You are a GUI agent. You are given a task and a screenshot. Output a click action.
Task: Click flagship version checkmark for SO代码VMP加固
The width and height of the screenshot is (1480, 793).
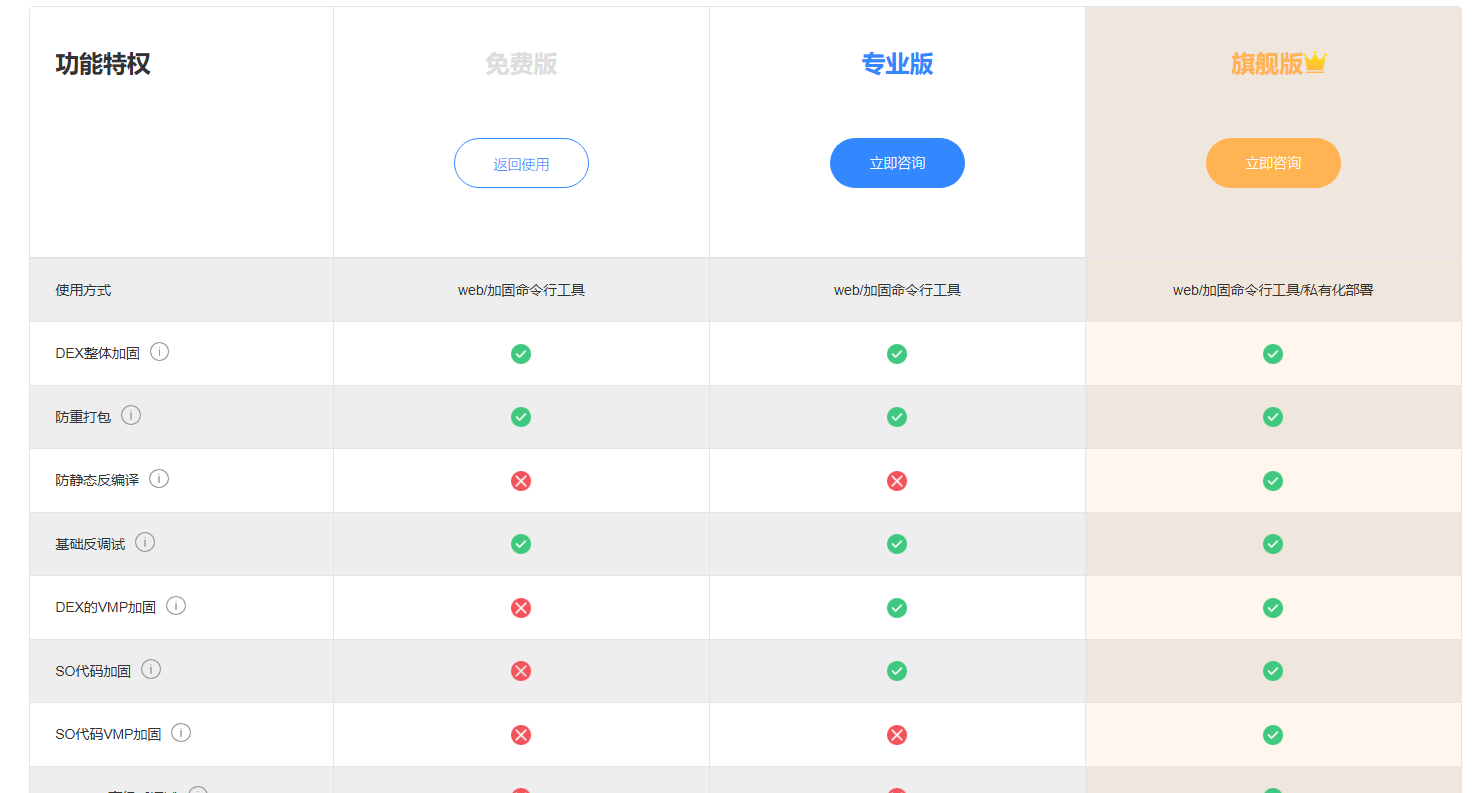(1273, 735)
